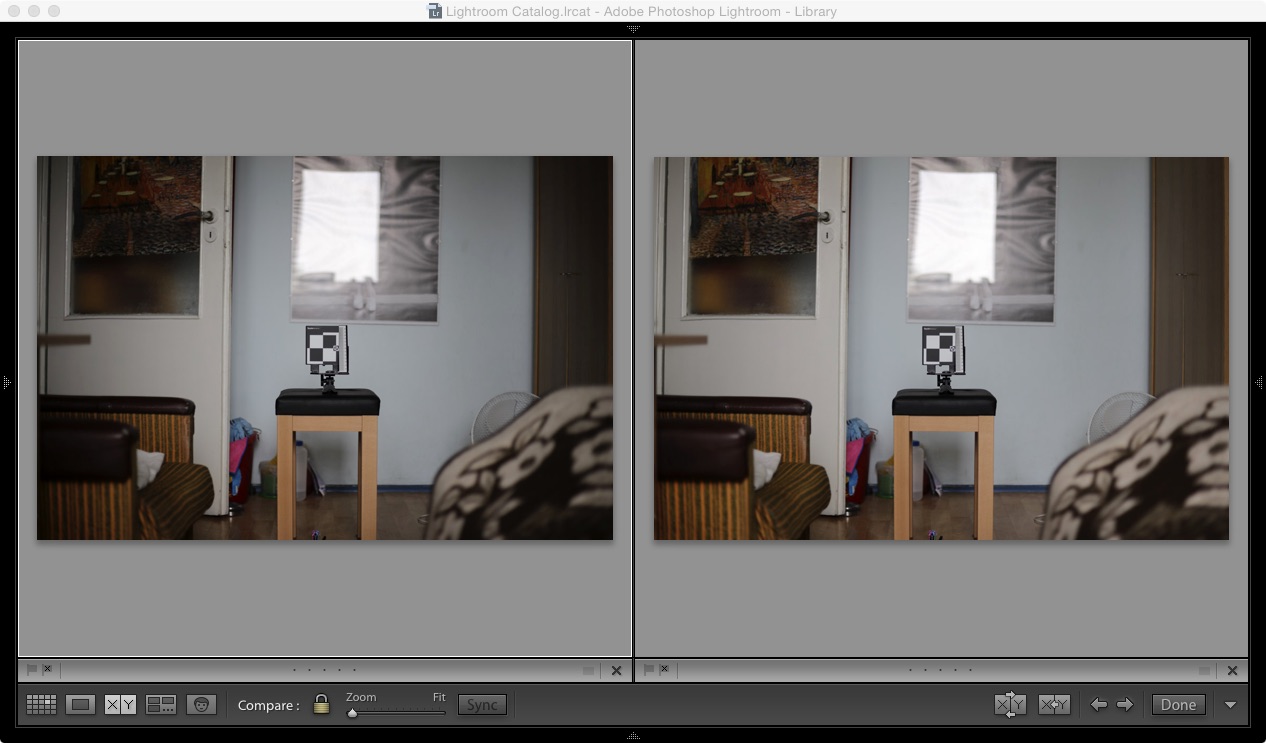The image size is (1266, 743).
Task: Select the next photo with right arrow
Action: pyautogui.click(x=1125, y=705)
